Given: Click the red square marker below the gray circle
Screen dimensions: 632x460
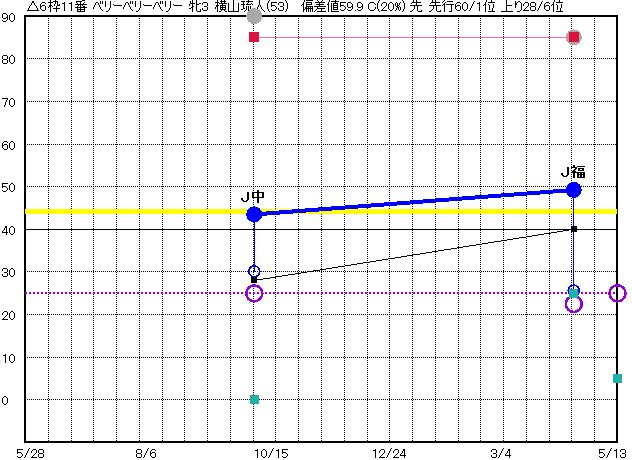Looking at the screenshot, I should [254, 37].
